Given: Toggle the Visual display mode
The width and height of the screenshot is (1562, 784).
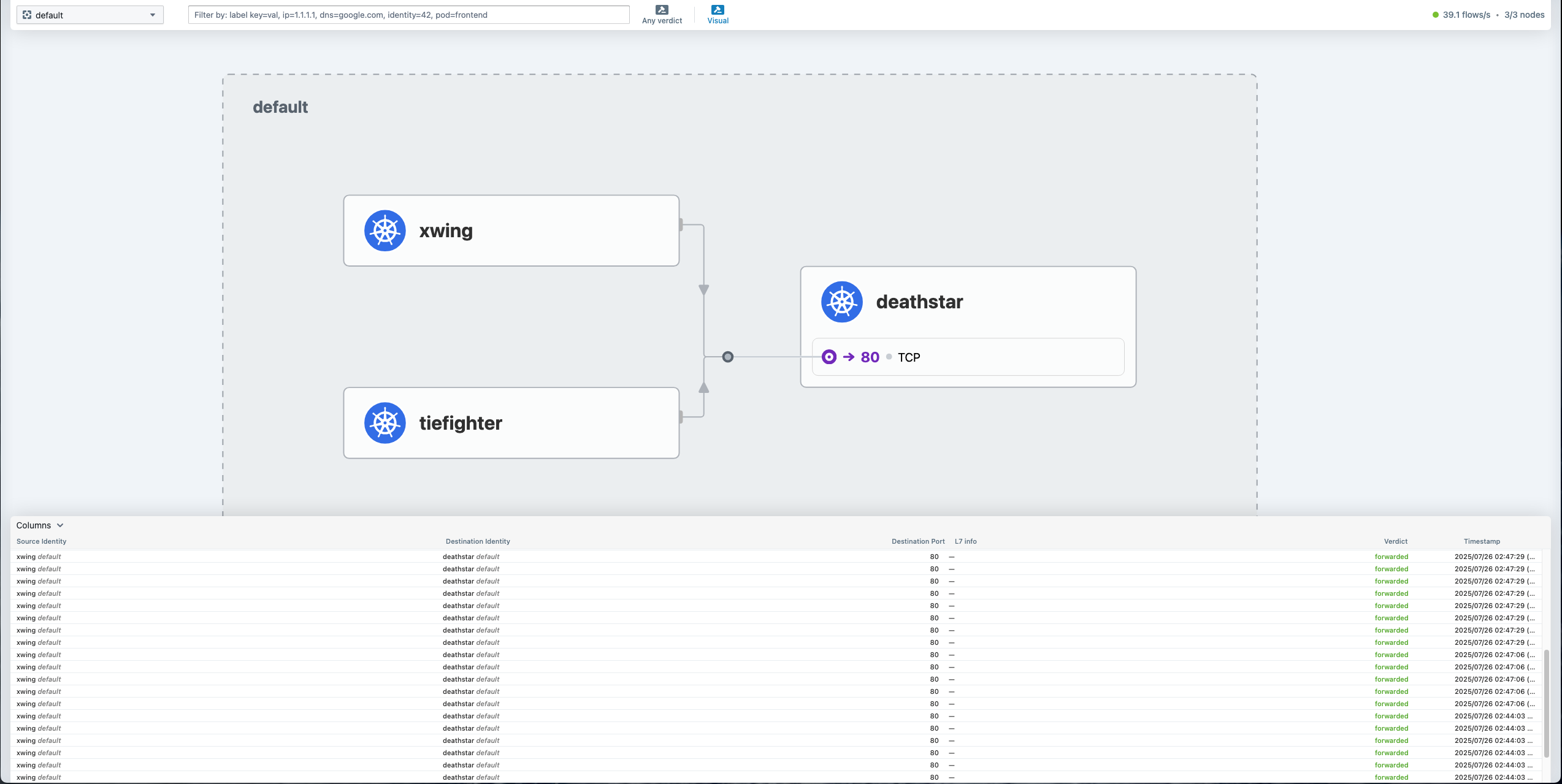Looking at the screenshot, I should pyautogui.click(x=718, y=15).
